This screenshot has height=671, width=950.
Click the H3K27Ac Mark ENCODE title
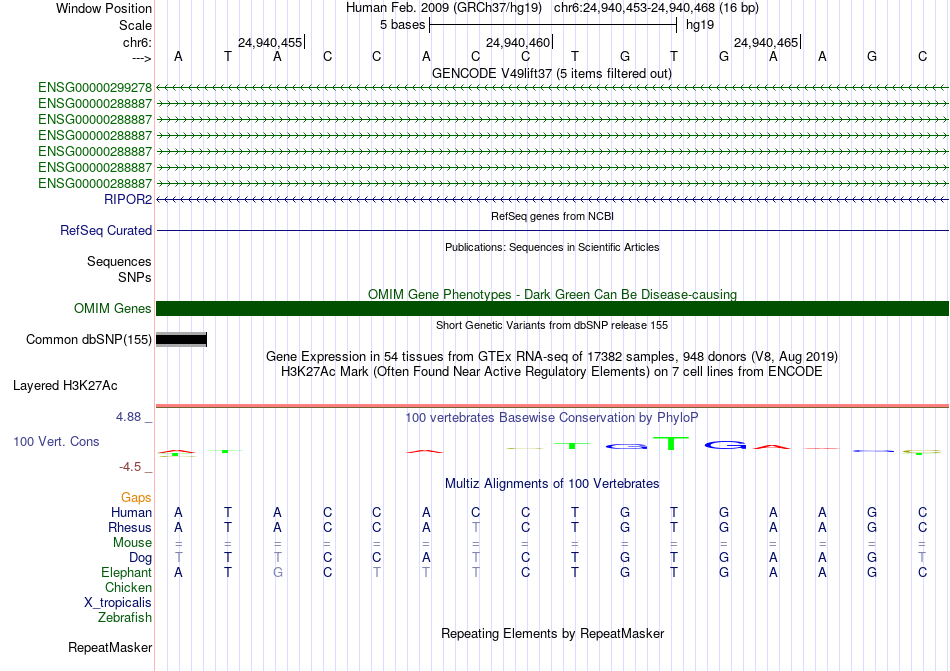(552, 372)
